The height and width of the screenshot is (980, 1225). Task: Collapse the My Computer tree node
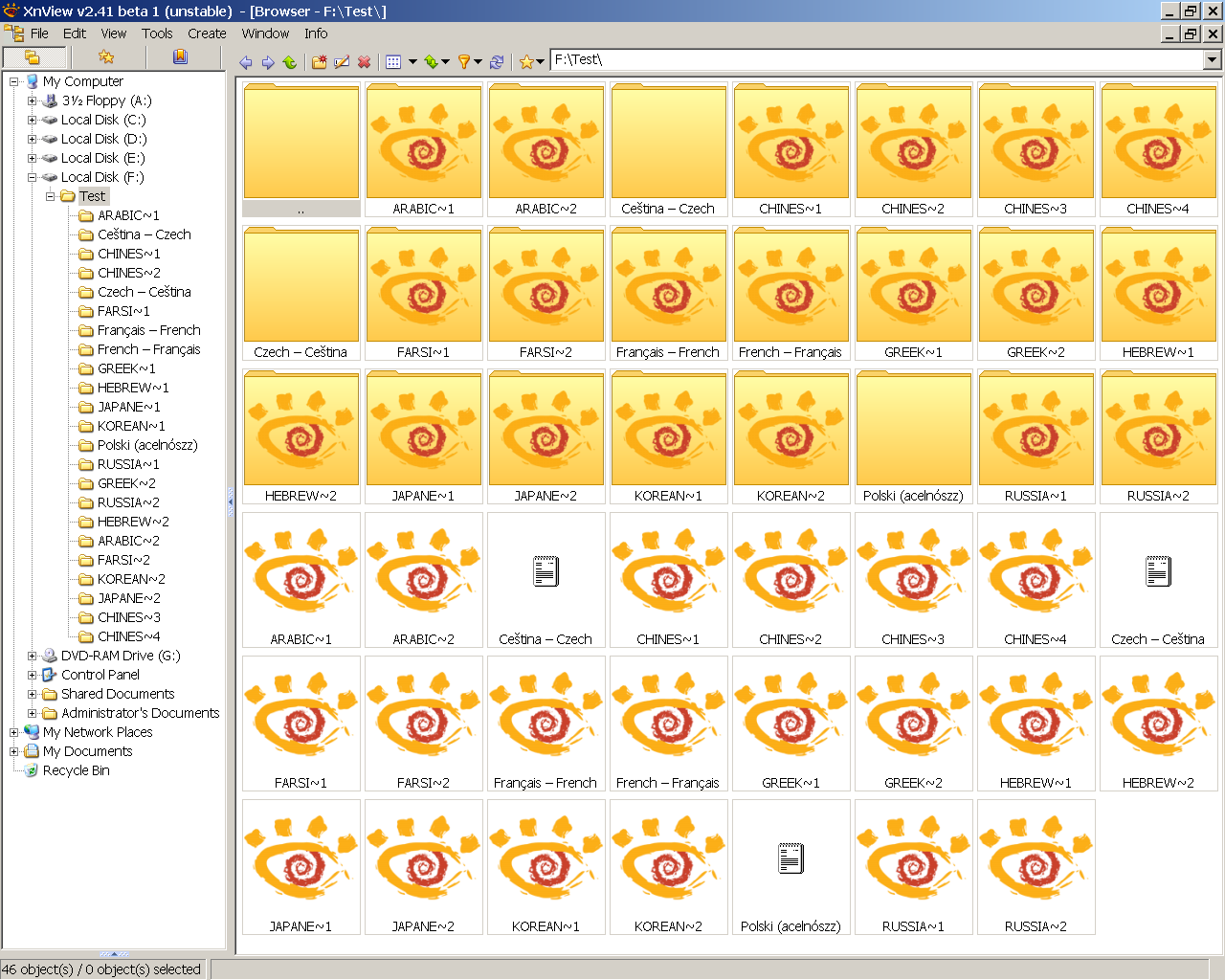click(13, 81)
